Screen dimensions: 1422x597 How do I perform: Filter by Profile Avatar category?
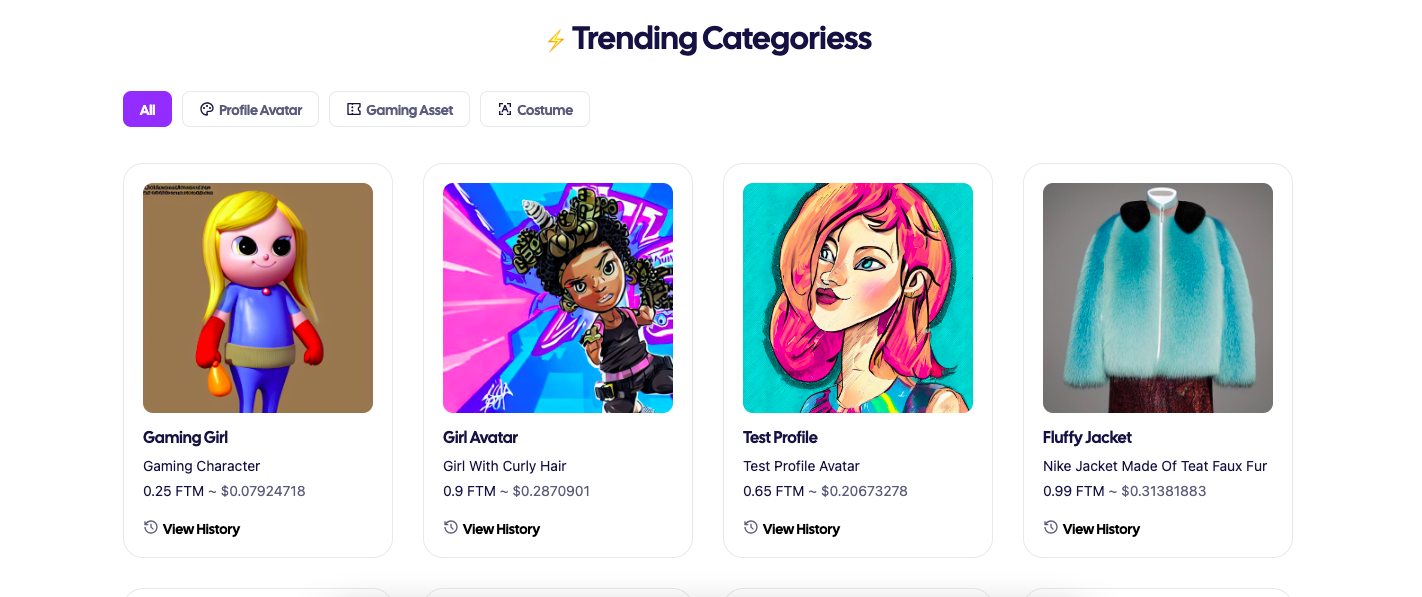tap(250, 109)
